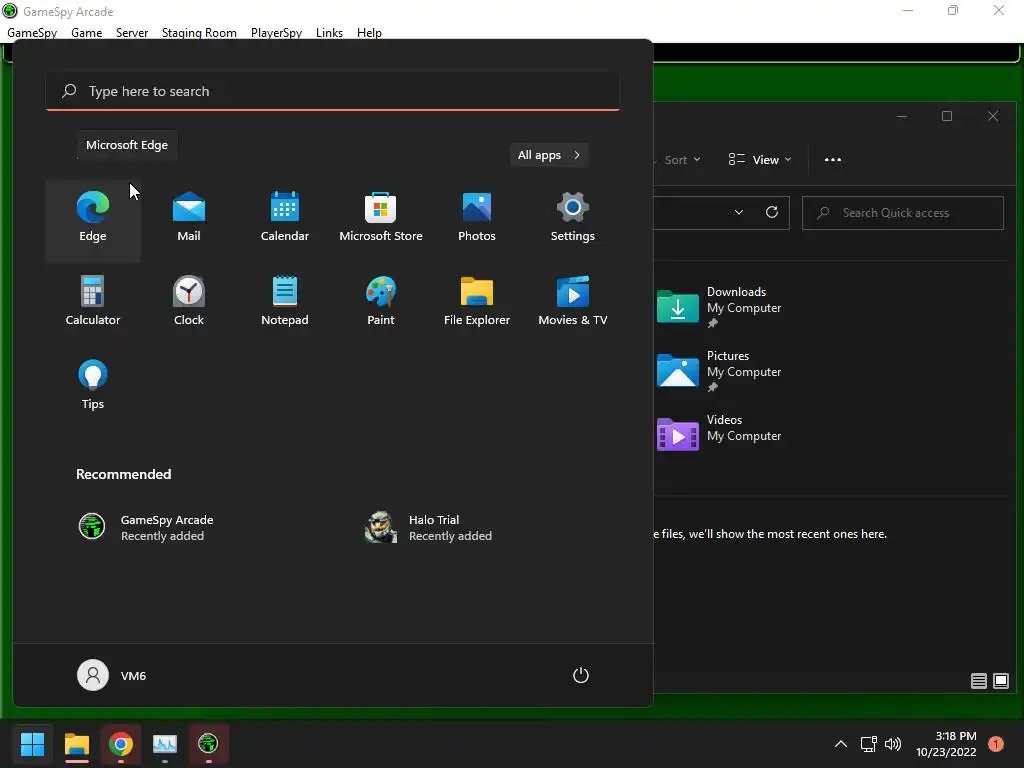Refresh the File Explorer view
This screenshot has width=1024, height=768.
(x=772, y=212)
